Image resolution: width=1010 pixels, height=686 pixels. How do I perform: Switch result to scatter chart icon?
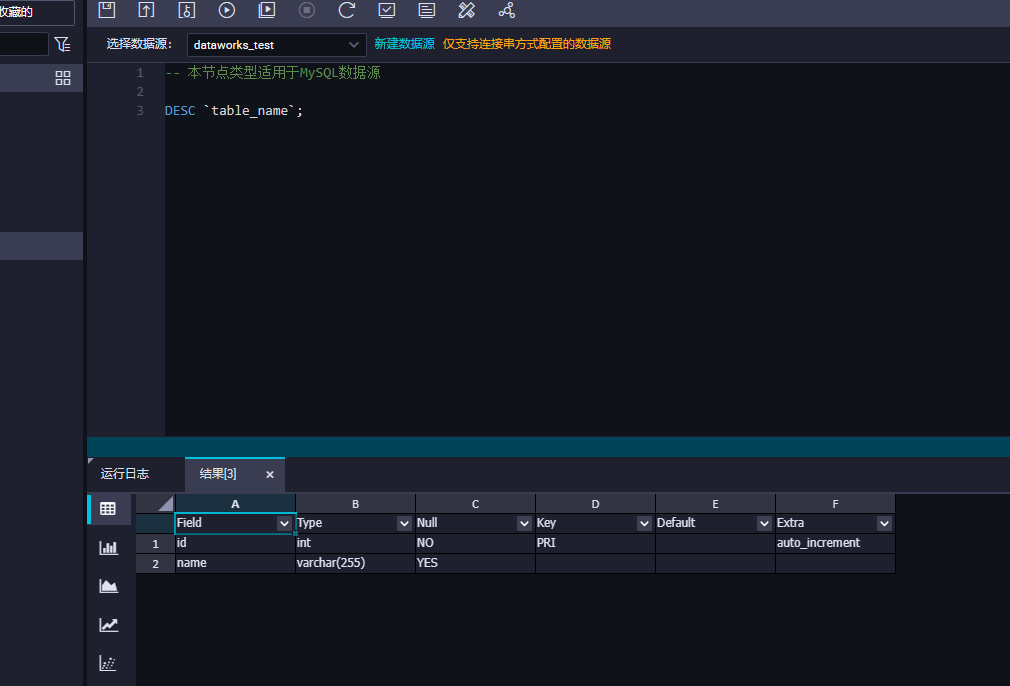(x=108, y=663)
